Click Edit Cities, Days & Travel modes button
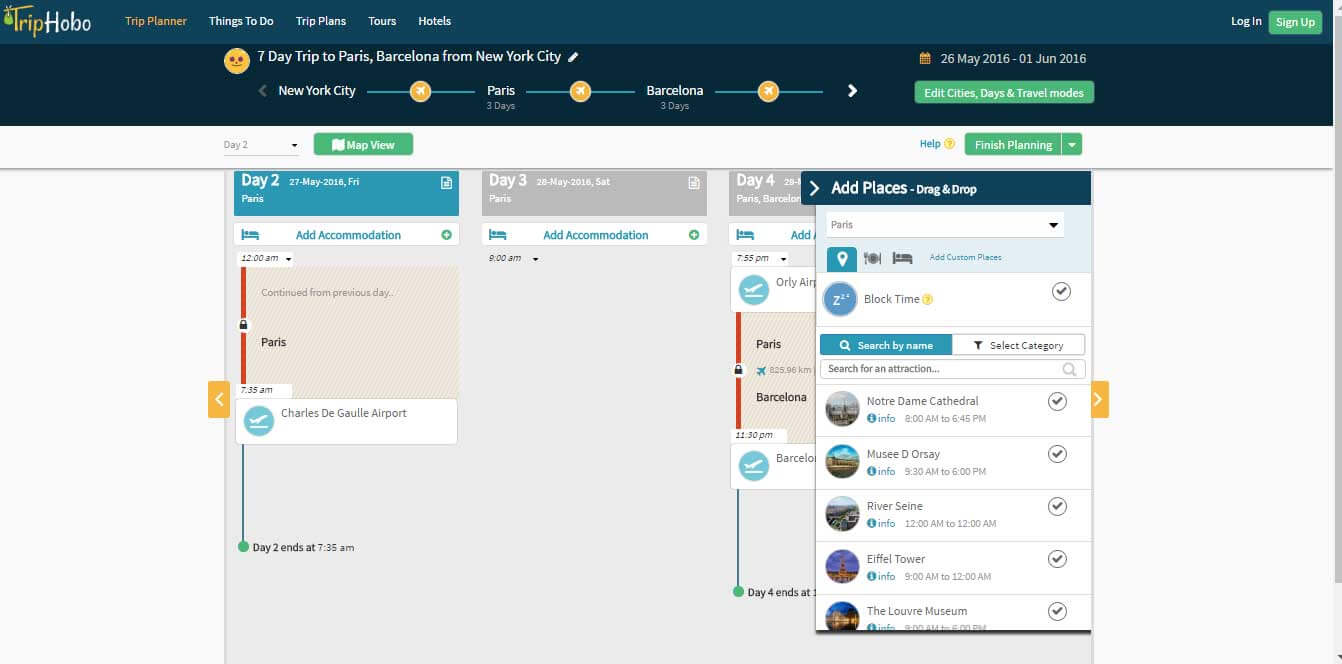The height and width of the screenshot is (664, 1342). click(x=1004, y=93)
